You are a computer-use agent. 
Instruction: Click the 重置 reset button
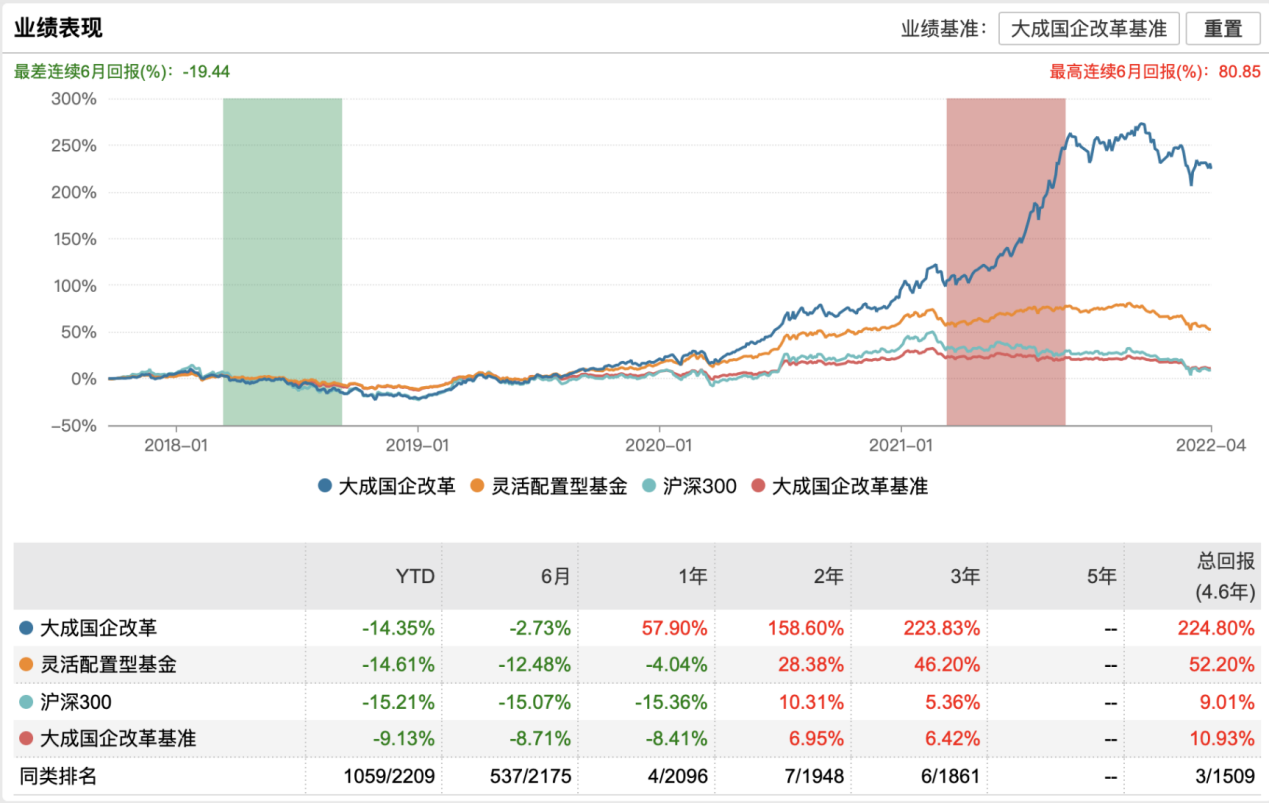pyautogui.click(x=1222, y=28)
